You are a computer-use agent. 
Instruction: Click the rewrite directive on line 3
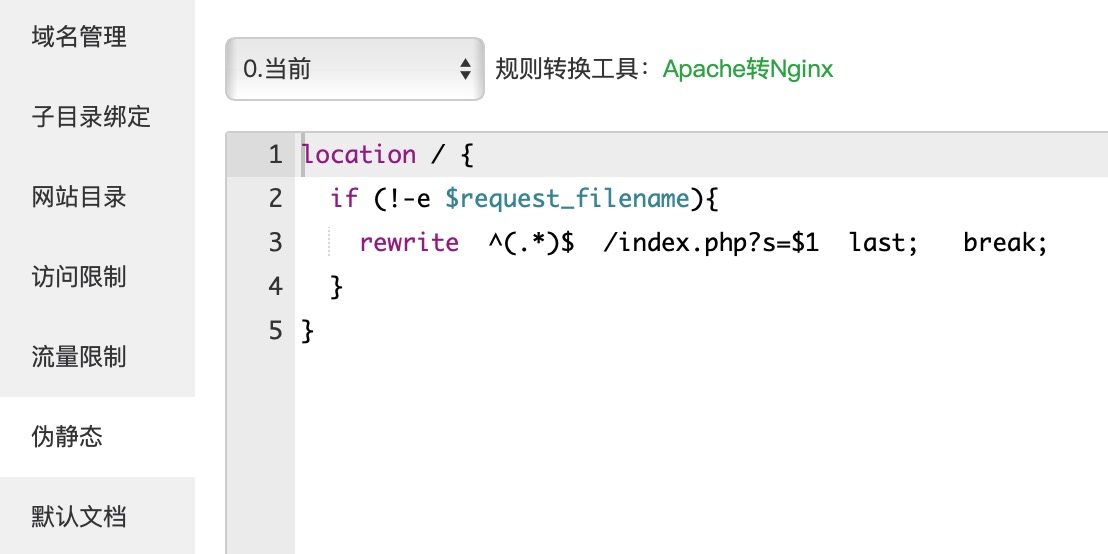(409, 243)
